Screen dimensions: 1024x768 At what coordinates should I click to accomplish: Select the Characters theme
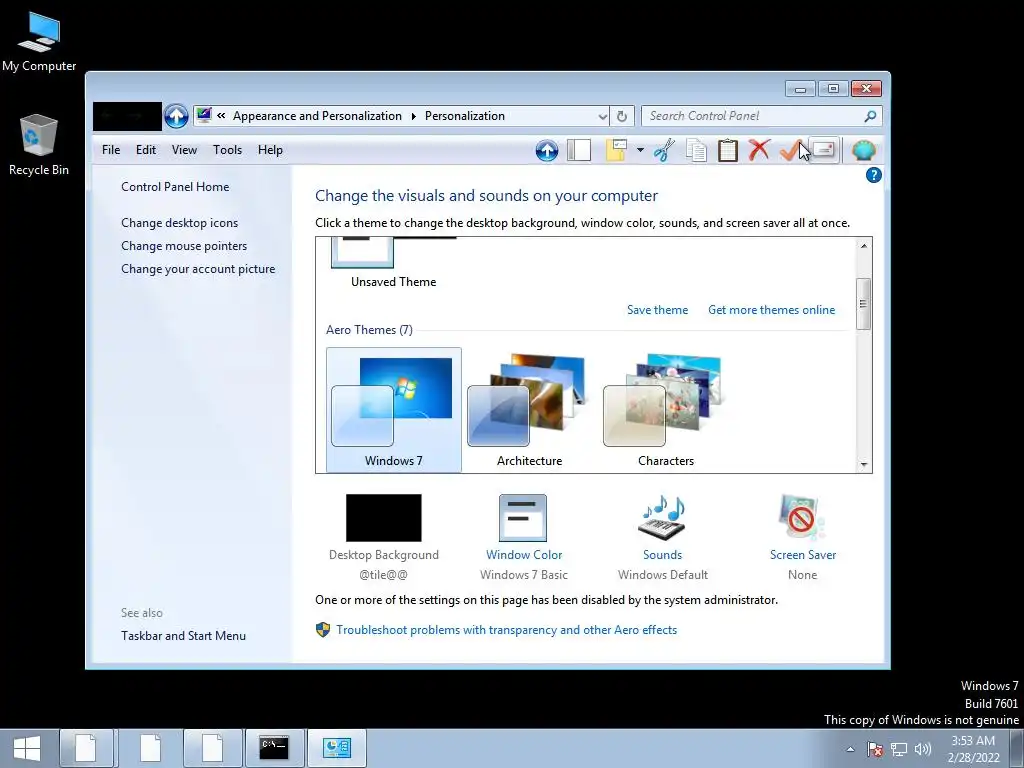tap(665, 409)
